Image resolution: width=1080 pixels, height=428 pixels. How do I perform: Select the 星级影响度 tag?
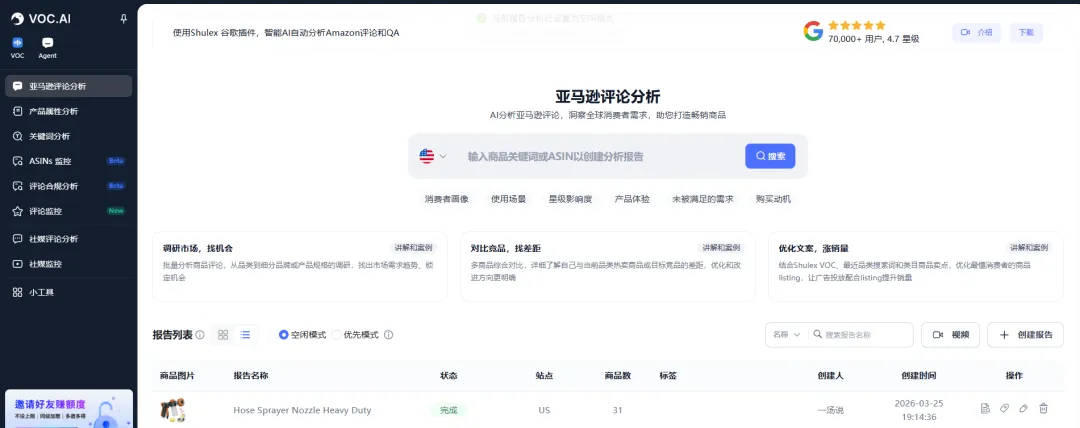tap(570, 199)
